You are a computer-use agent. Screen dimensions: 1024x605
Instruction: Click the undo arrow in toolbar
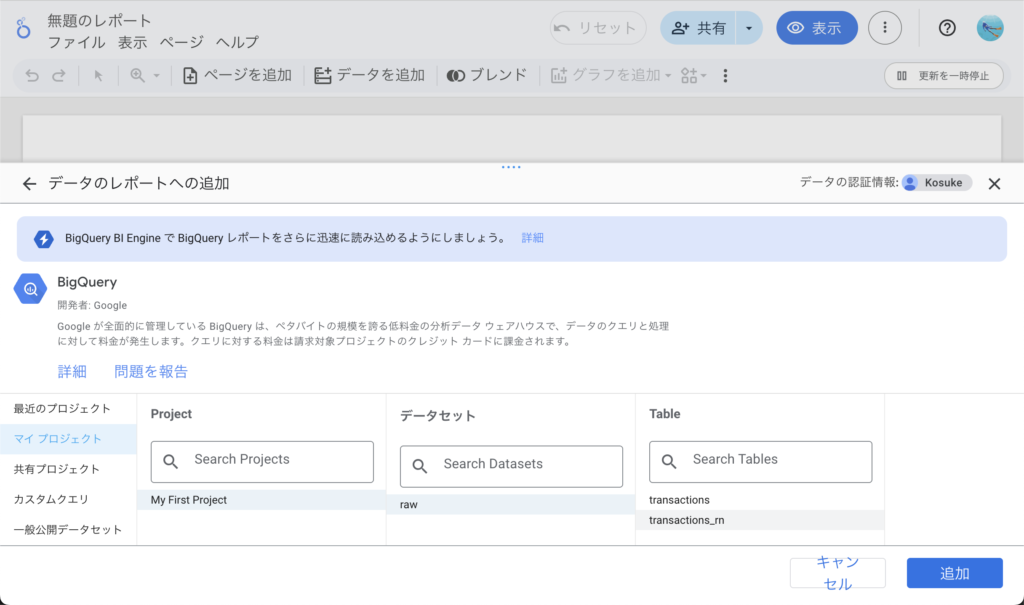32,76
